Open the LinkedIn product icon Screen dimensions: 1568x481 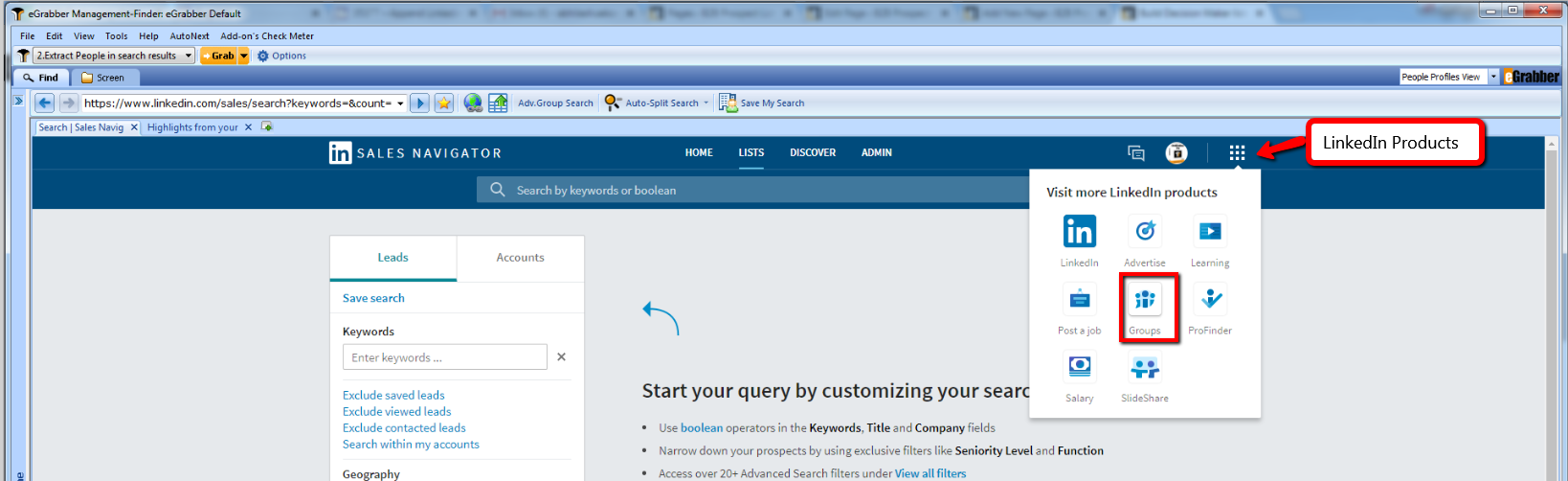coord(1079,231)
